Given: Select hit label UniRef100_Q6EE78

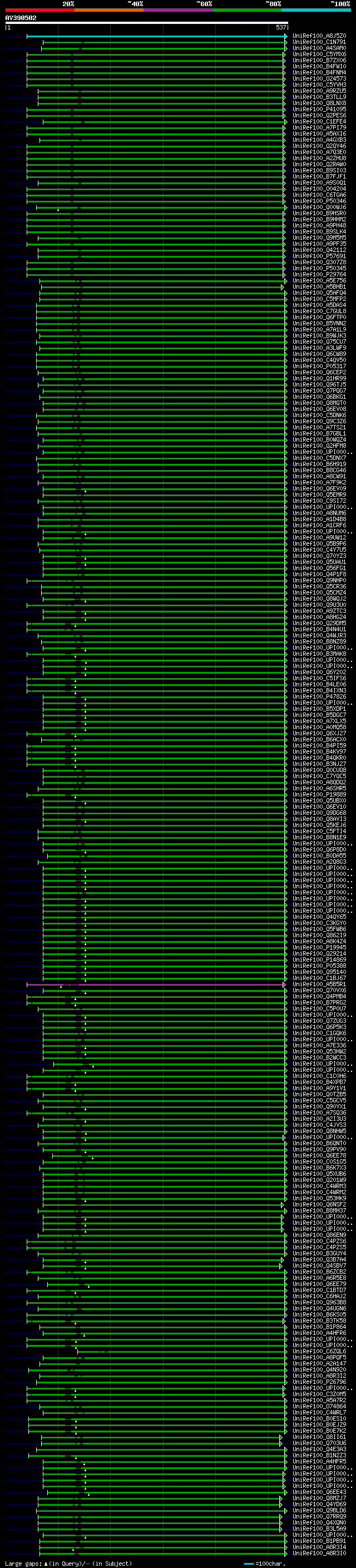Looking at the screenshot, I should pyautogui.click(x=319, y=1156).
